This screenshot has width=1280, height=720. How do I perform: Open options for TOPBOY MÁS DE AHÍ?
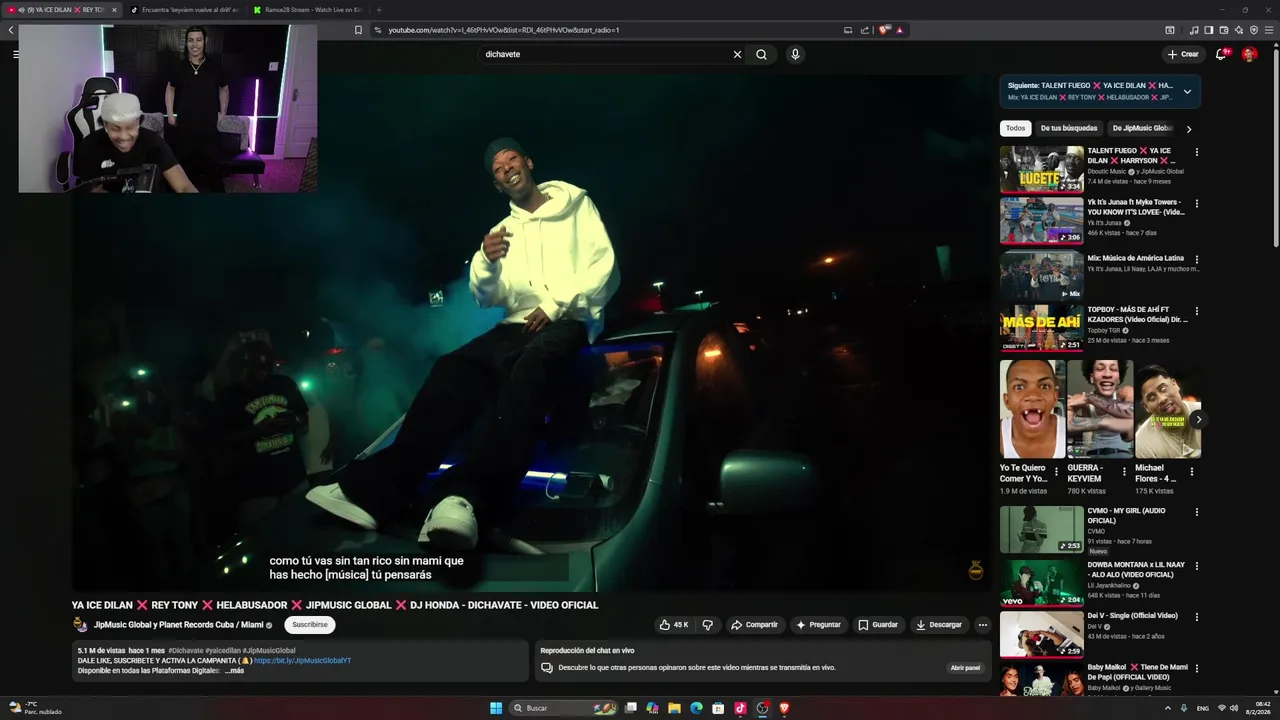tap(1196, 311)
